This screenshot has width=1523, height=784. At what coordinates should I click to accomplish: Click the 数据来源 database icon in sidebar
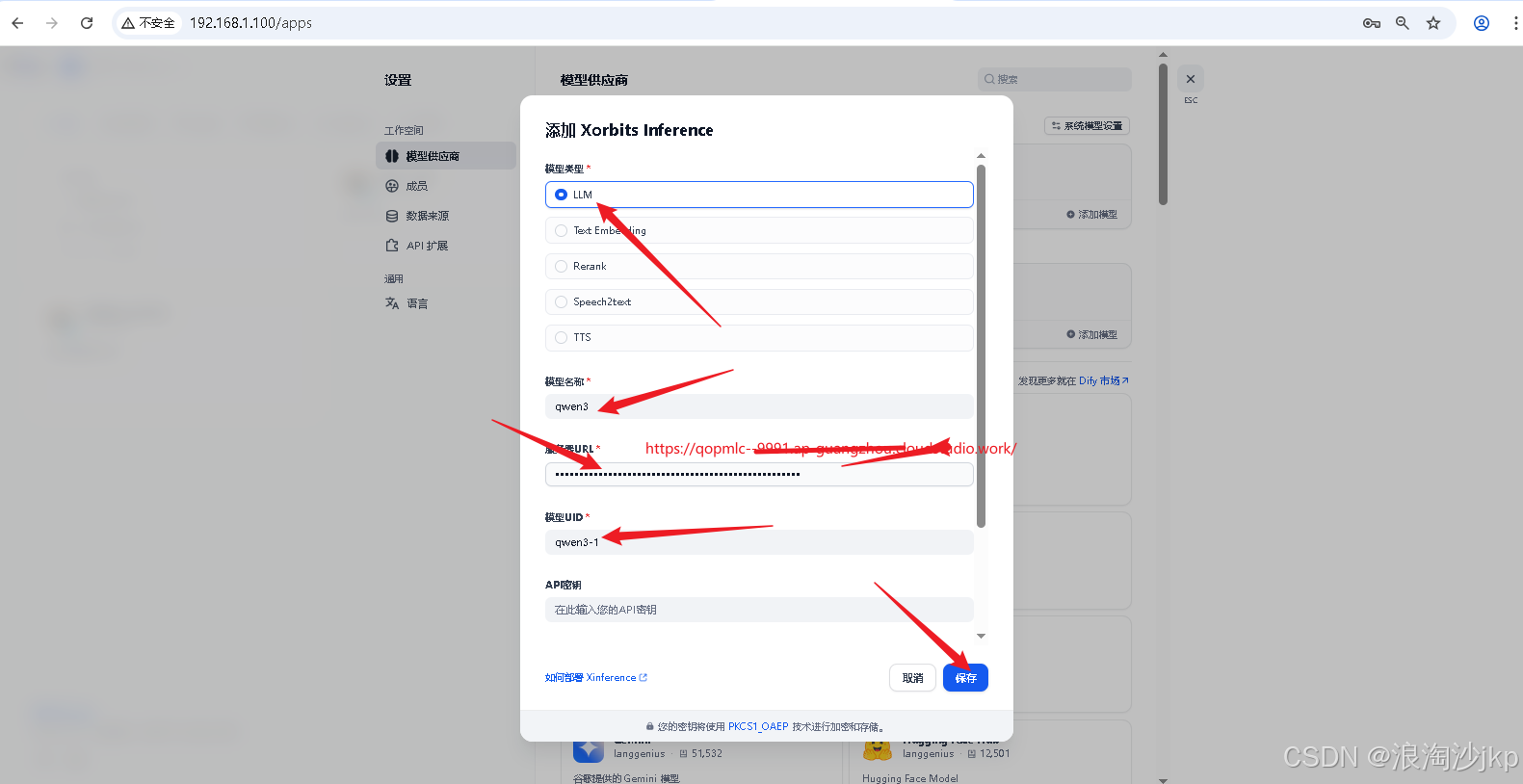coord(392,216)
